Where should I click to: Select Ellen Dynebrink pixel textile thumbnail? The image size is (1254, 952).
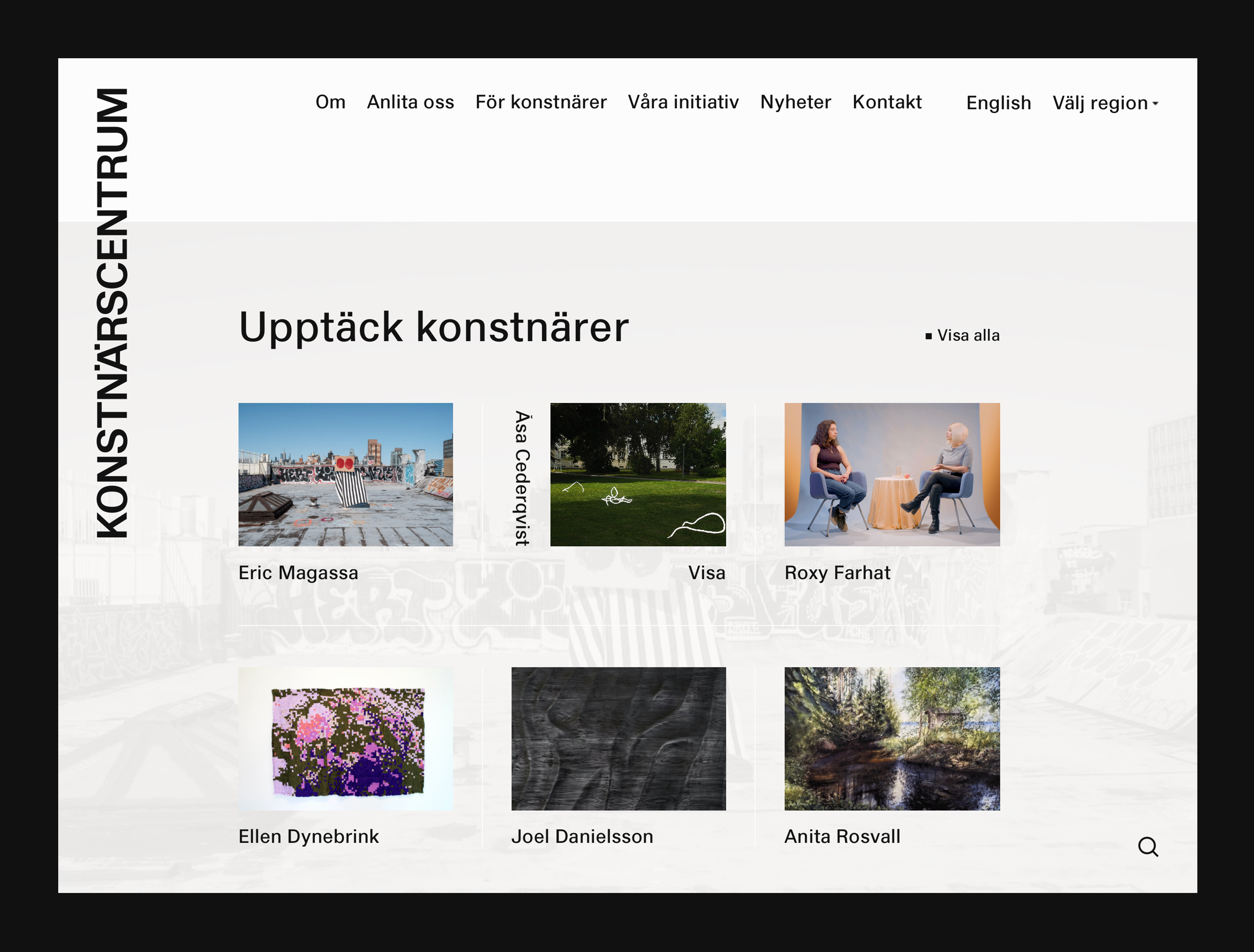click(x=345, y=738)
